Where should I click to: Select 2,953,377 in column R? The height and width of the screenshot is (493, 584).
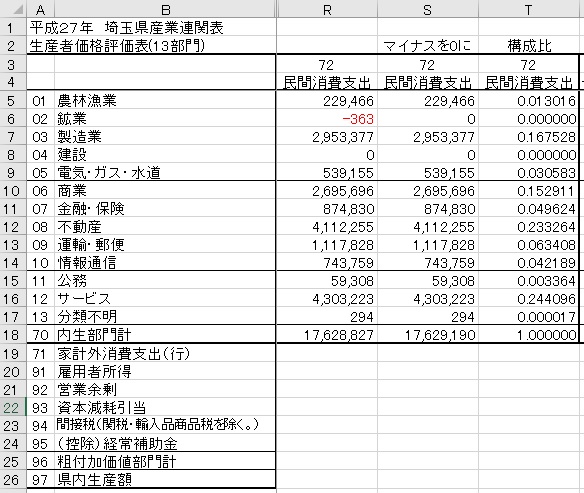327,137
